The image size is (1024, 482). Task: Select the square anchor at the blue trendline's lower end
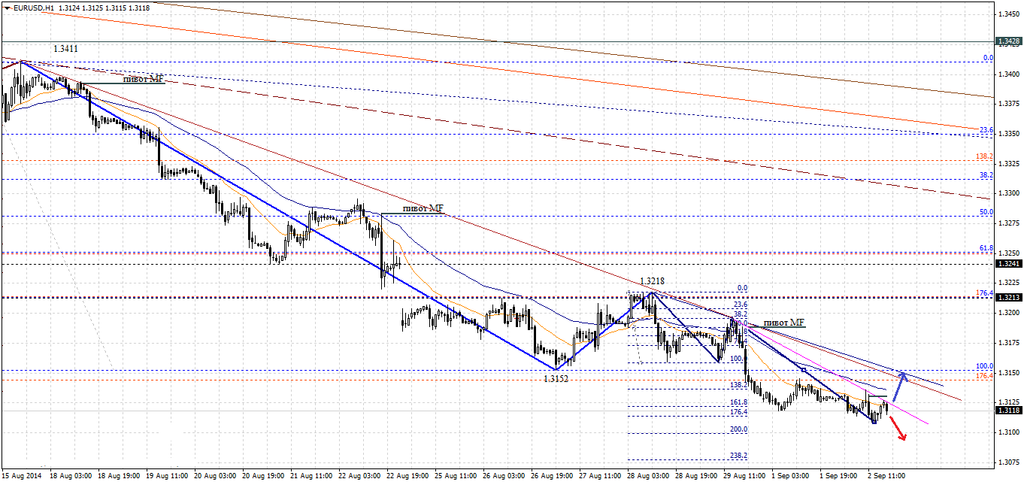tap(875, 421)
